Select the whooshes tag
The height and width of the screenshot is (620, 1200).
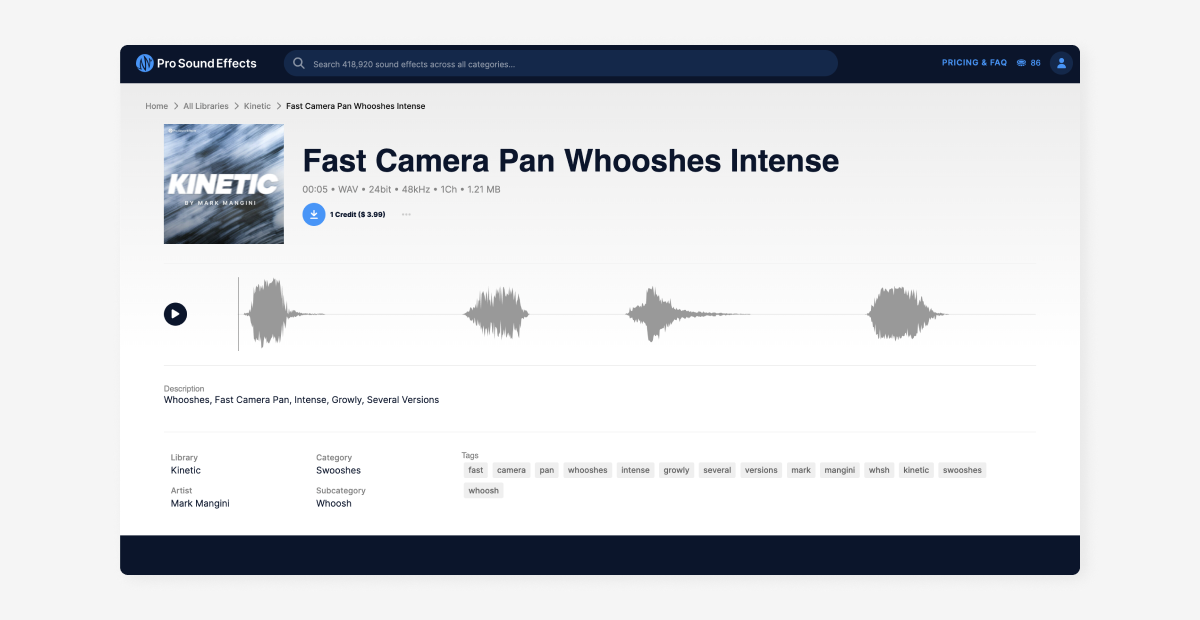(587, 469)
